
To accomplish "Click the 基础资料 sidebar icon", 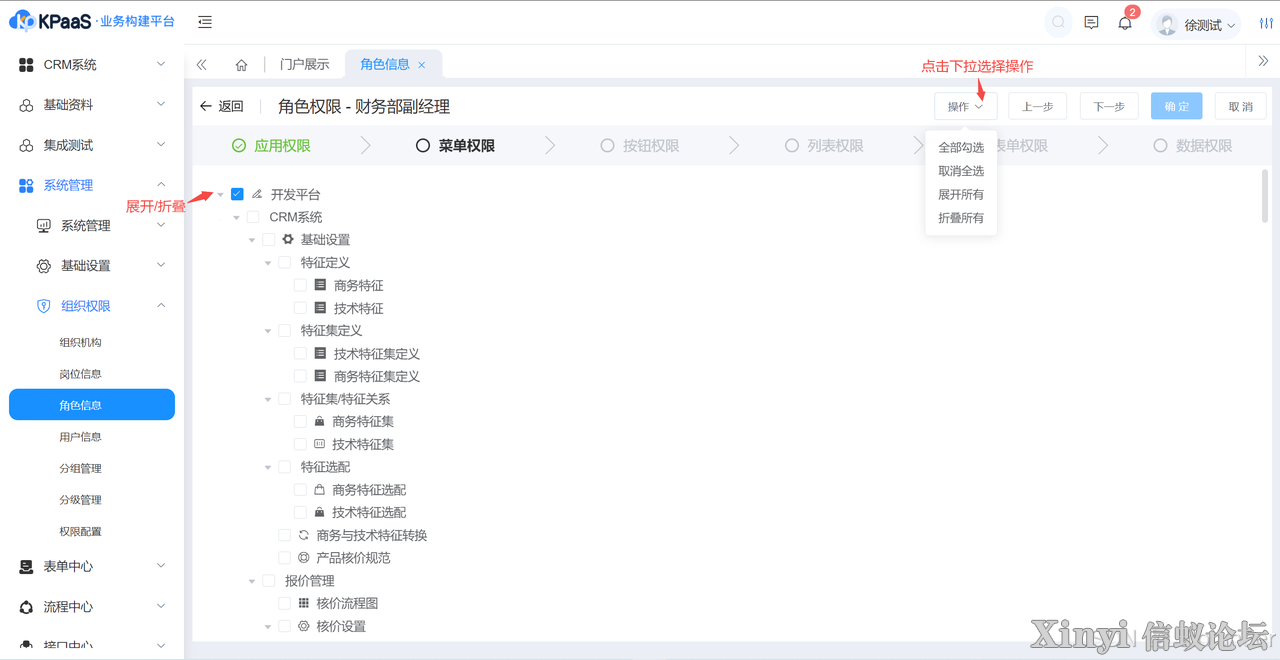I will pyautogui.click(x=27, y=105).
